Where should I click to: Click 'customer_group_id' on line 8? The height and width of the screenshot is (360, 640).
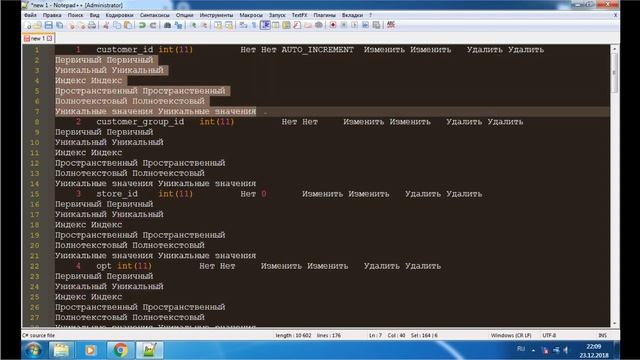(140, 122)
